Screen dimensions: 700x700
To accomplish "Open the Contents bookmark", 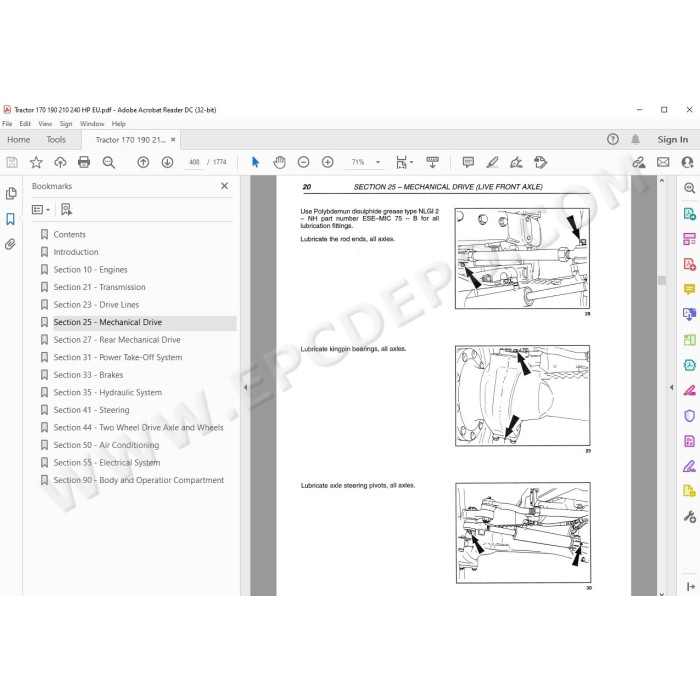I will (69, 234).
